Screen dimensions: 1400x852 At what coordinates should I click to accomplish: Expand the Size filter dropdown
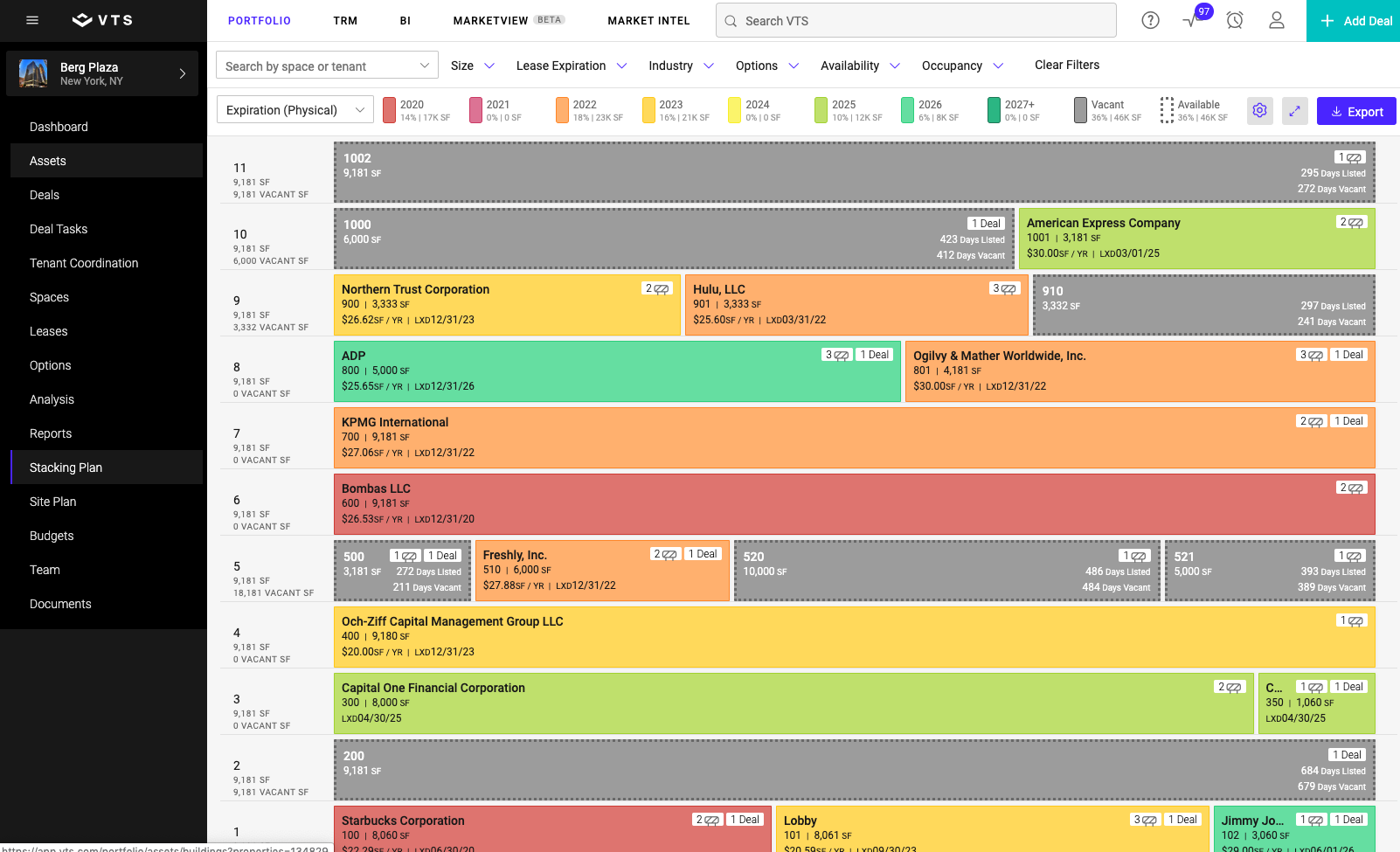[x=473, y=66]
